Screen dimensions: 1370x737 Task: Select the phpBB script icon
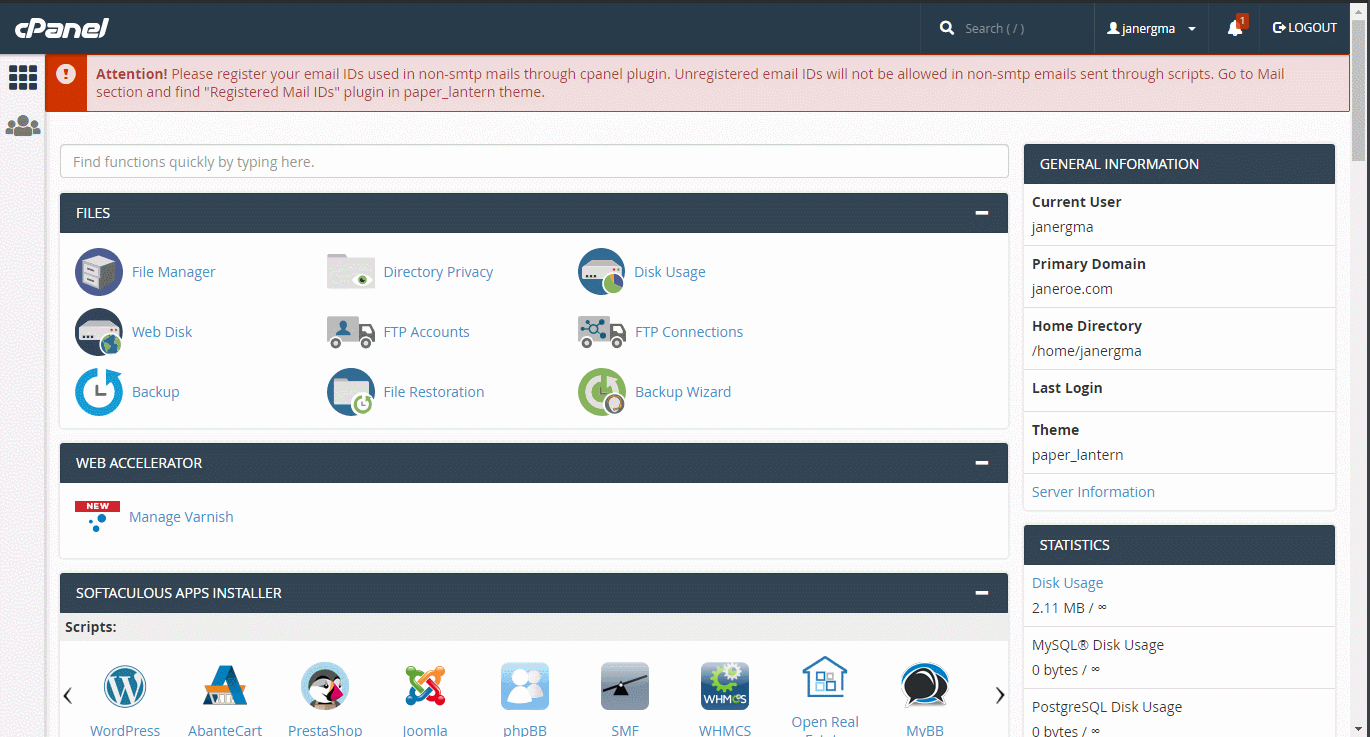tap(525, 687)
